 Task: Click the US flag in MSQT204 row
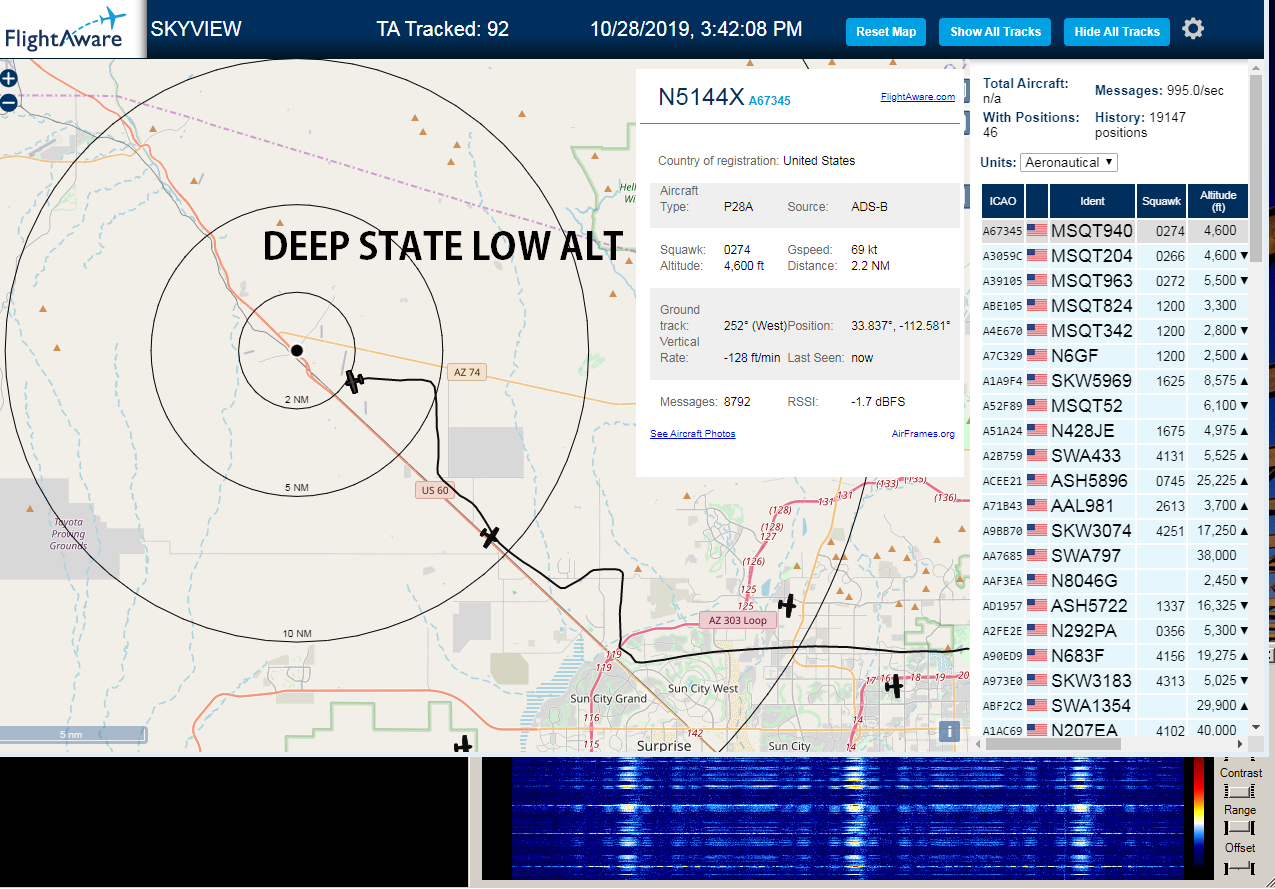pyautogui.click(x=1036, y=256)
